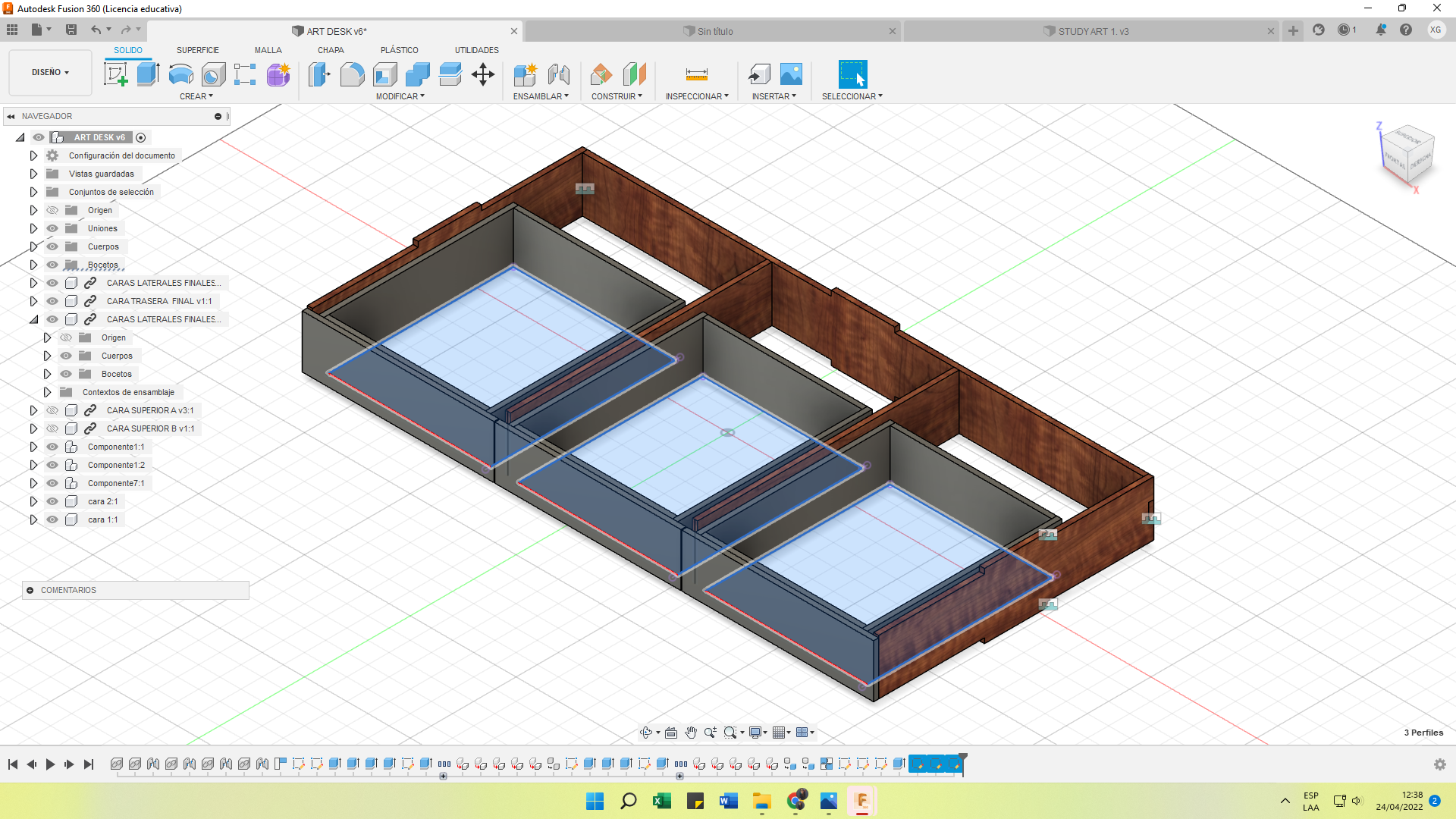Open the CREAR dropdown menu
Screen dimensions: 1456x819
point(196,96)
